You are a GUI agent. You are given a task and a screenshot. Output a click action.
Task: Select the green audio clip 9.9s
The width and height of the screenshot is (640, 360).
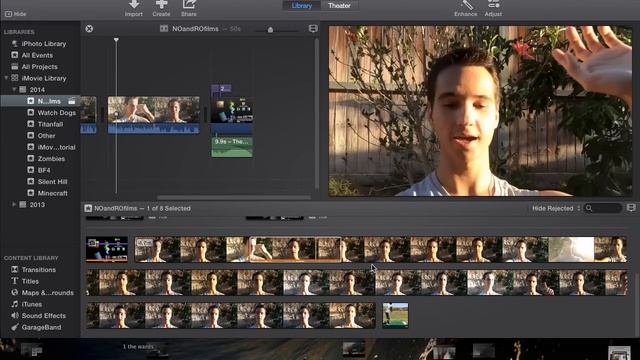coord(232,147)
